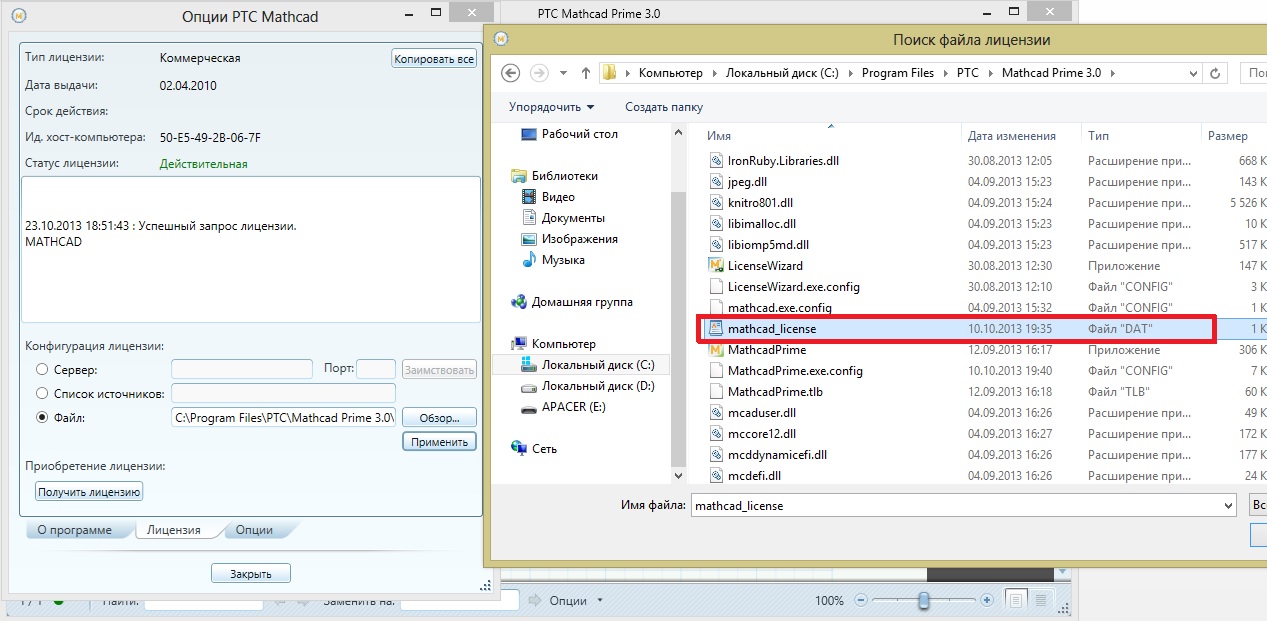Adjust the zoom slider in Mathcad
Screen dimensions: 1267x621
924,600
